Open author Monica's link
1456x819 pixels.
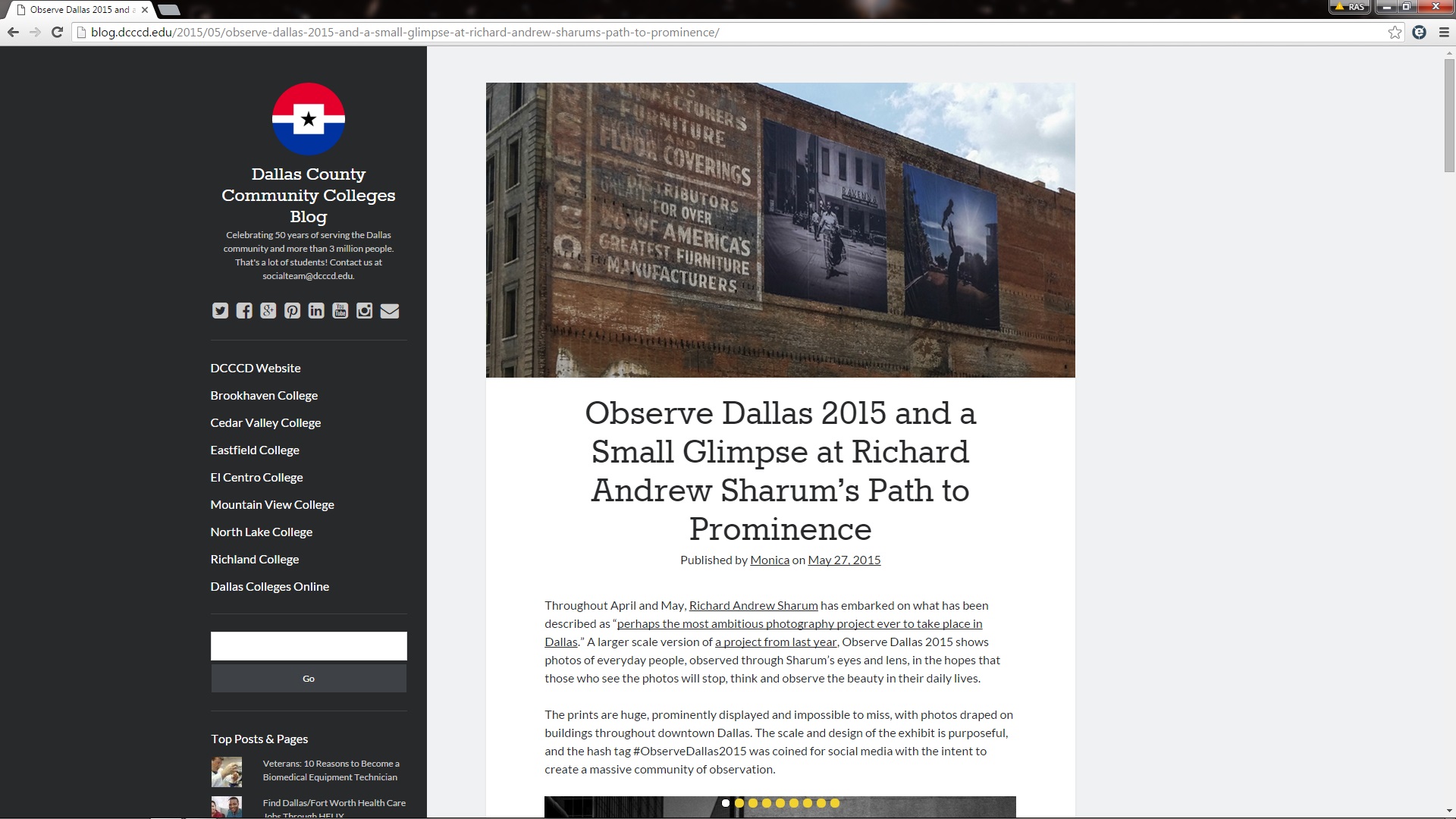[x=770, y=560]
